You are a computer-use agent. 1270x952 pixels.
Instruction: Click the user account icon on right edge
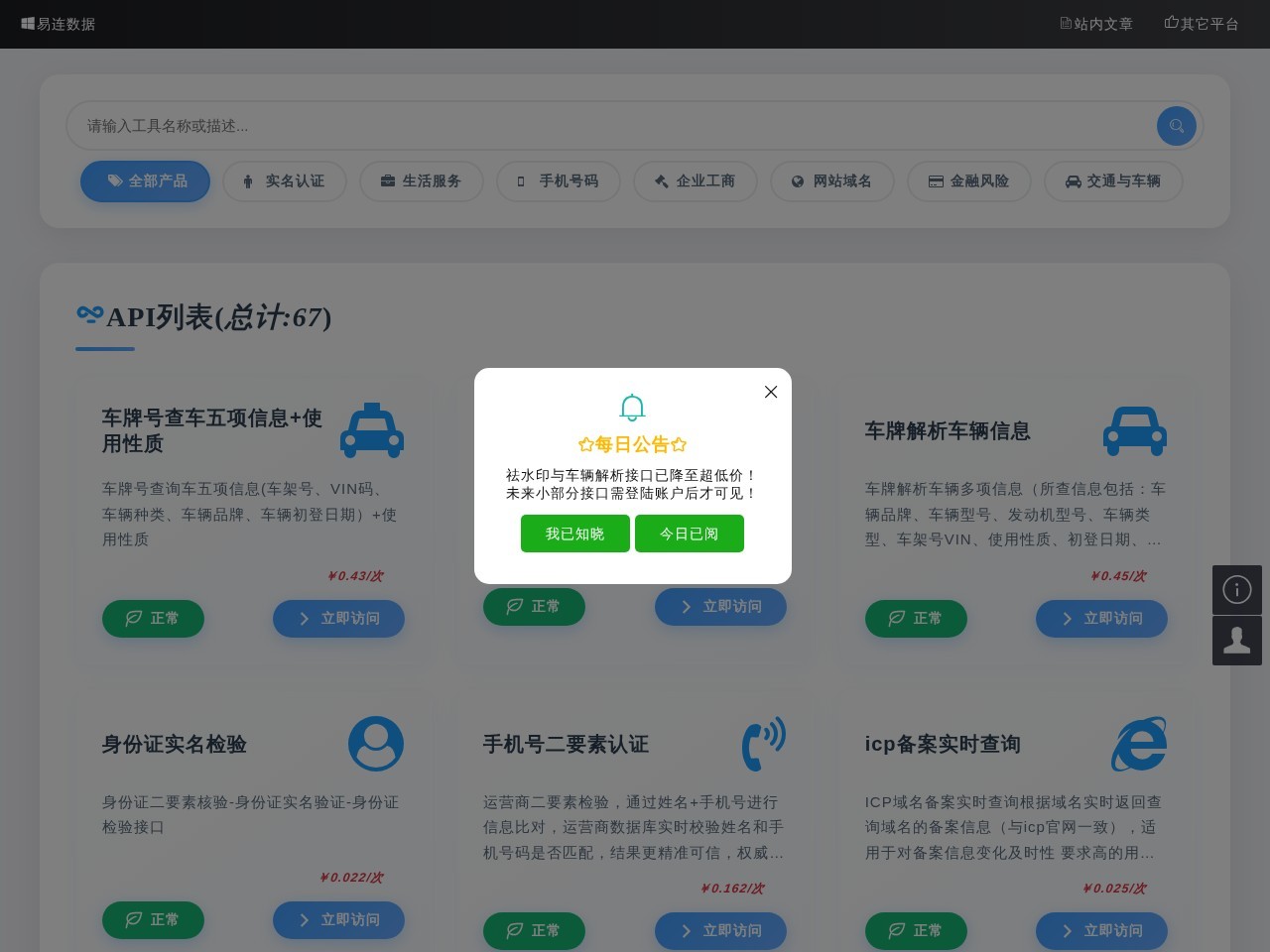(x=1237, y=640)
